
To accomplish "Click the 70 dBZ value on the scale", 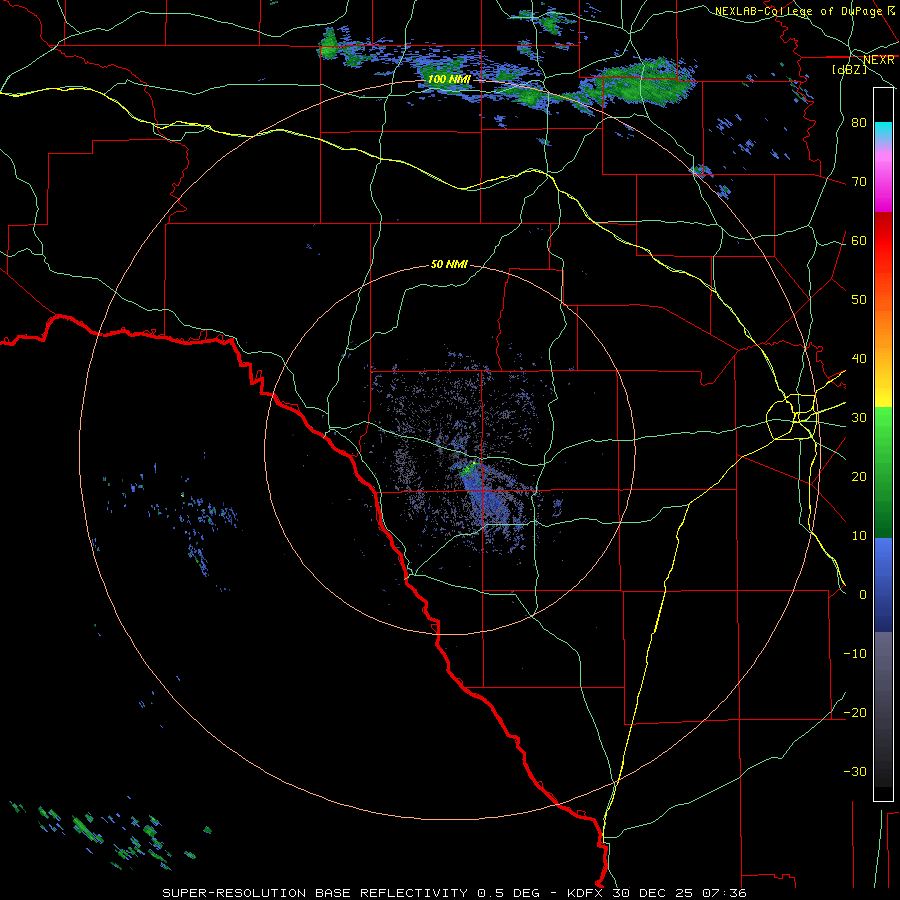I will pos(859,182).
